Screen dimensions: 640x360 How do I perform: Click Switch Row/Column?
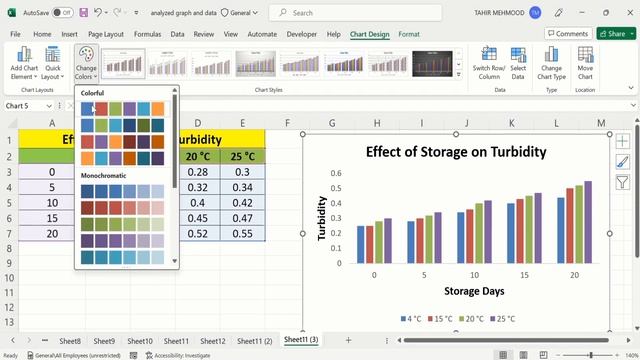(489, 63)
